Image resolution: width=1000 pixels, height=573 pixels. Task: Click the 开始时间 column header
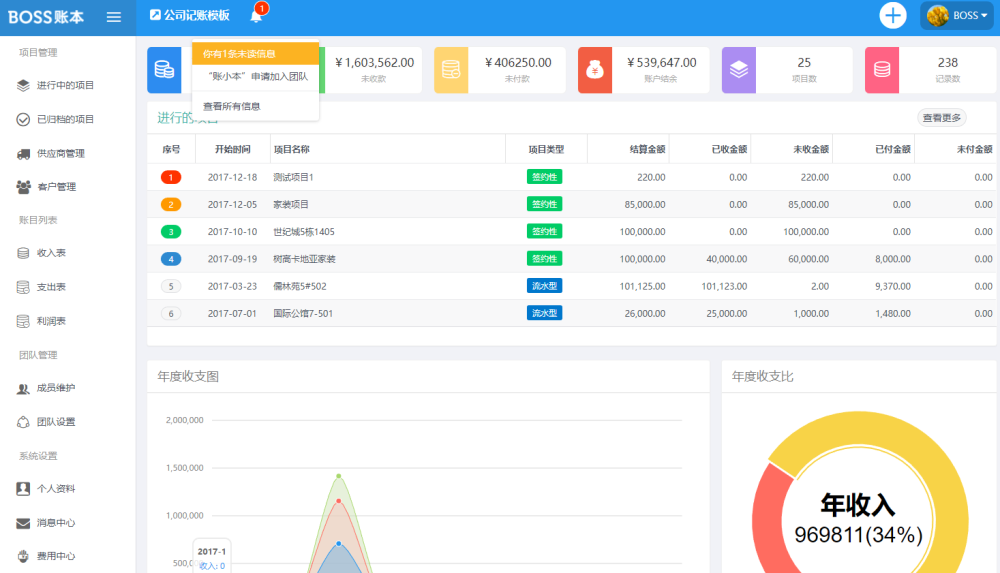click(232, 149)
